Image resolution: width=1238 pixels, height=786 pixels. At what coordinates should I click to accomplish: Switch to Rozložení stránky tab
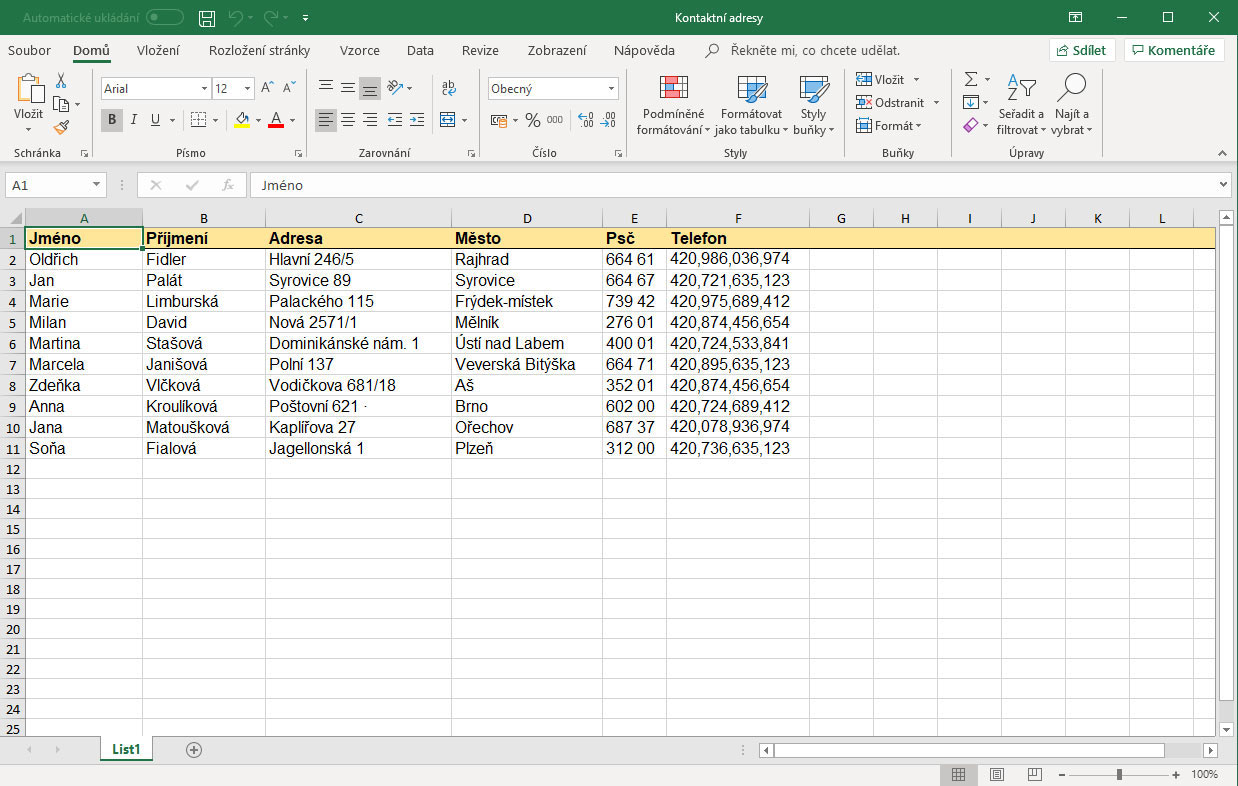pos(259,50)
